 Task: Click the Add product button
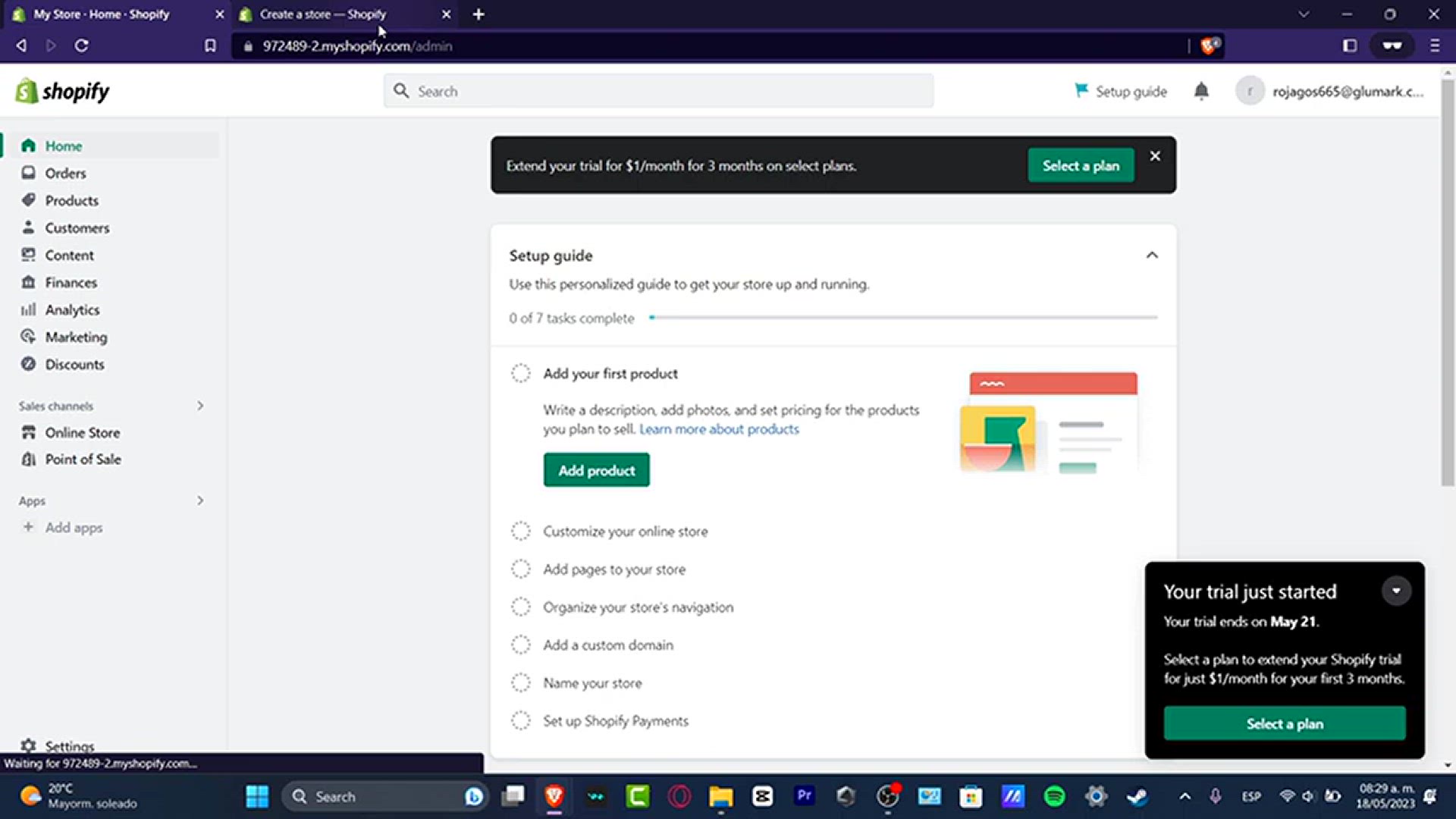[x=597, y=470]
